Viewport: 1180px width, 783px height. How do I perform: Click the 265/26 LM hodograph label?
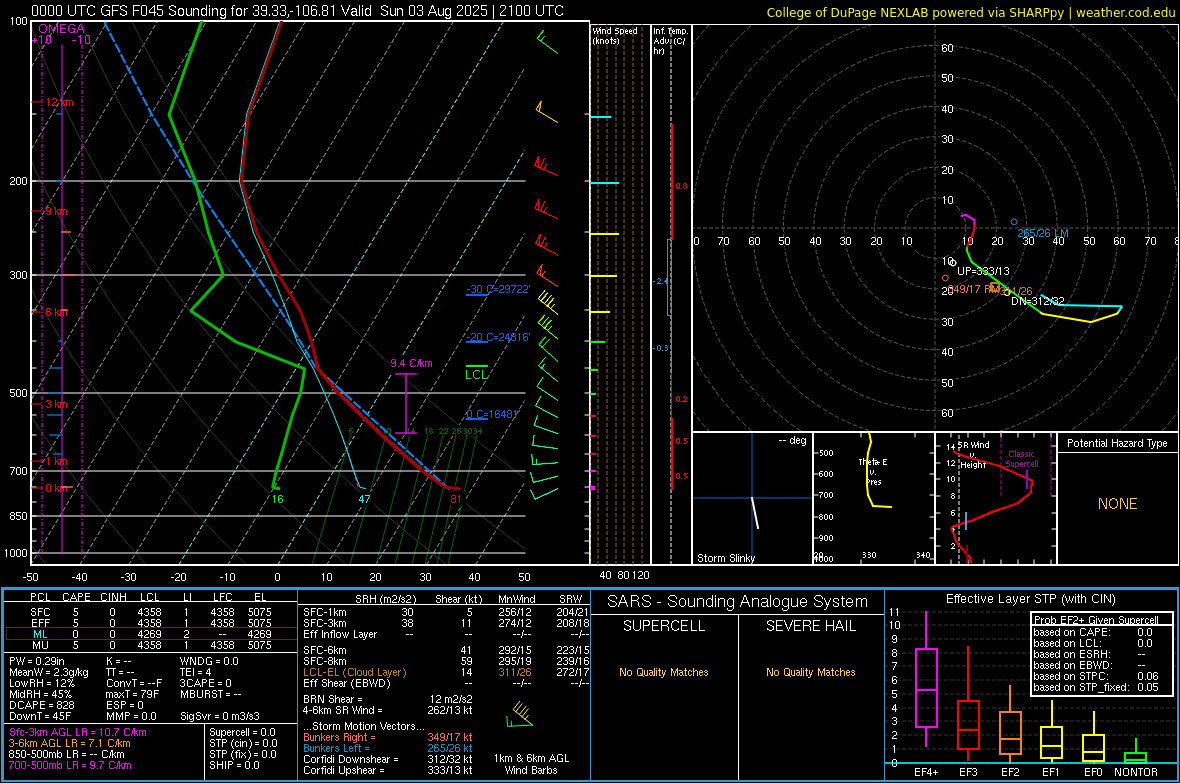click(1042, 233)
